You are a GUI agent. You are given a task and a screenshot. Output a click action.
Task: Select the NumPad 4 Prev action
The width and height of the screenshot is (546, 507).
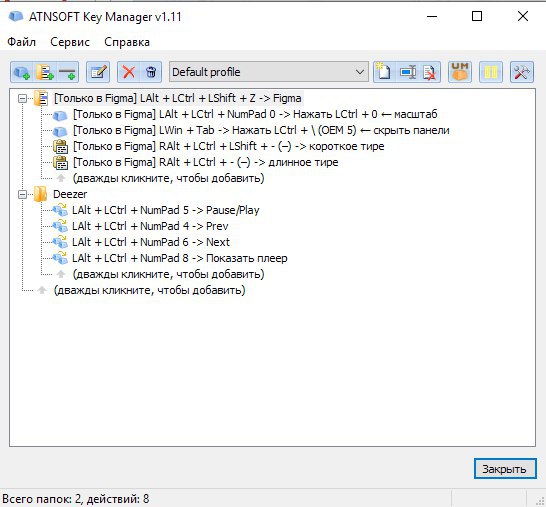150,226
